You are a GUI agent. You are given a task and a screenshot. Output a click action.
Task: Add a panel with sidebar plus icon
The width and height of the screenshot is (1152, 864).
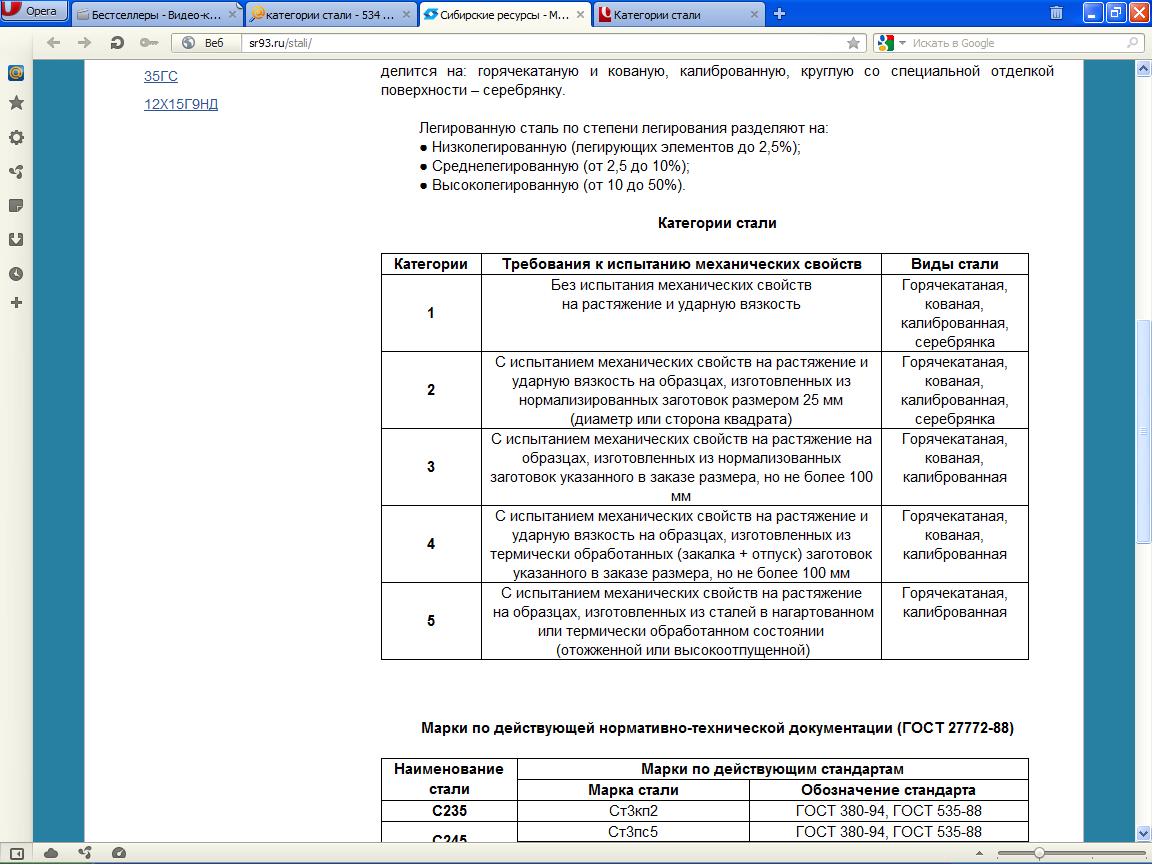(16, 303)
